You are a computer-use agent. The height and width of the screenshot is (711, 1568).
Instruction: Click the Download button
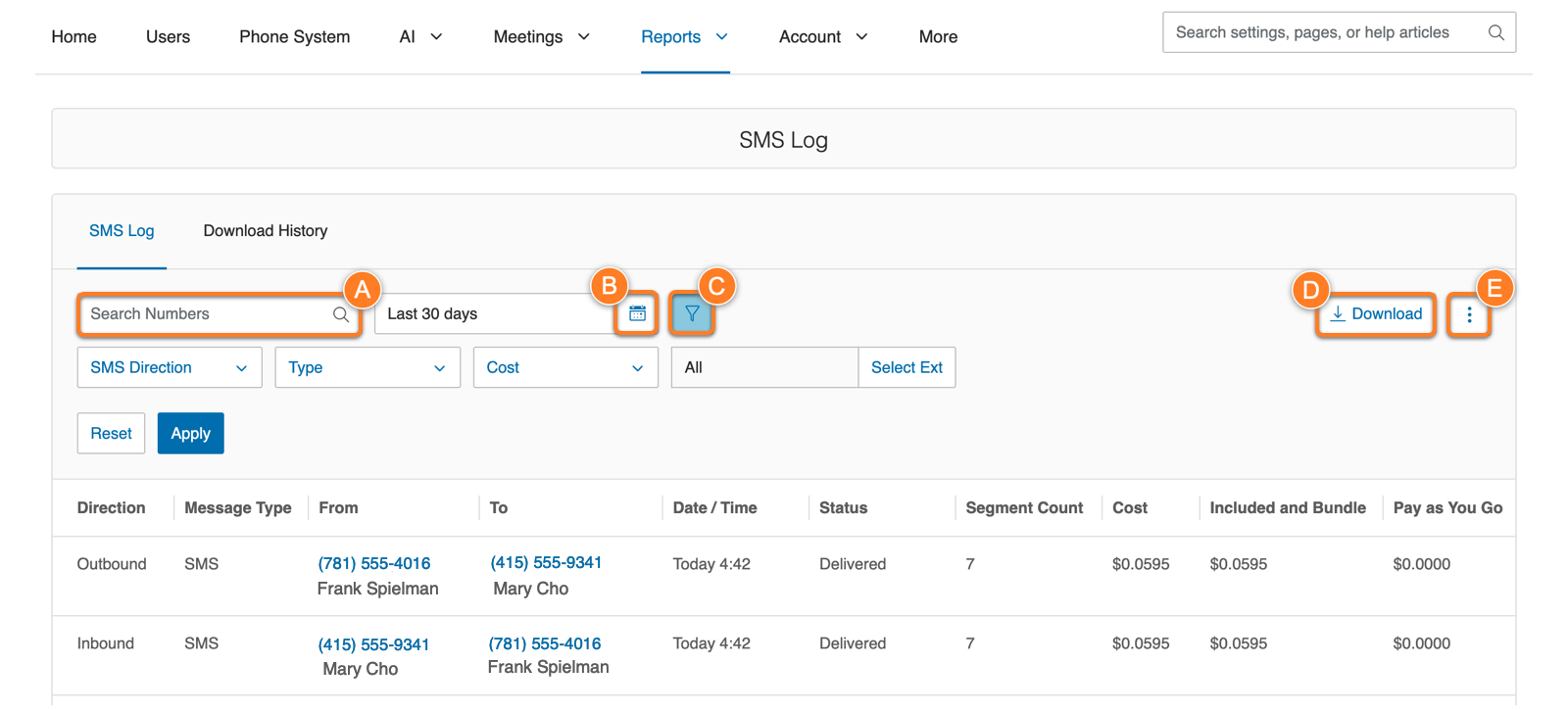coord(1376,314)
